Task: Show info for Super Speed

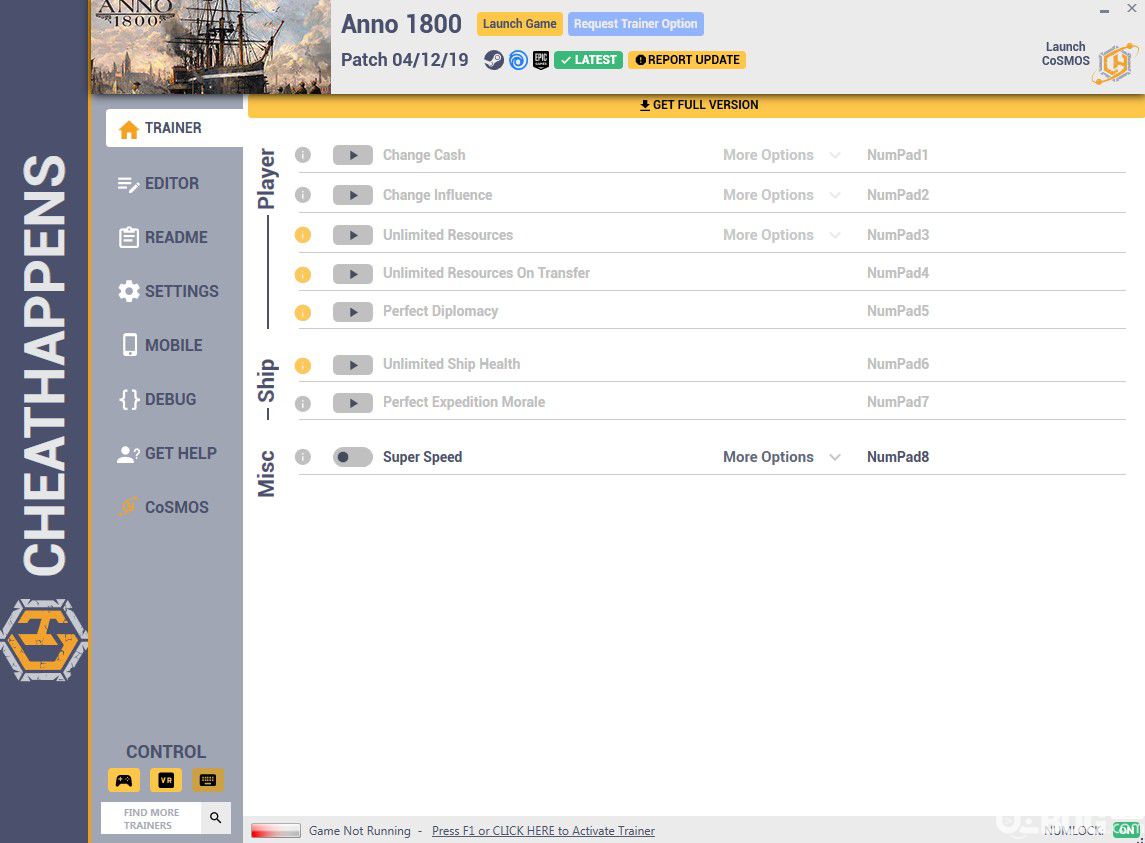Action: coord(303,457)
